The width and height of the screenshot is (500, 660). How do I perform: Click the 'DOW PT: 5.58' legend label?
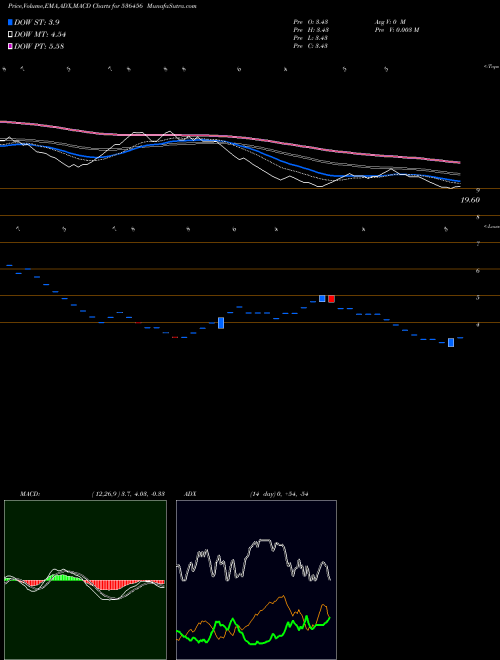39,46
